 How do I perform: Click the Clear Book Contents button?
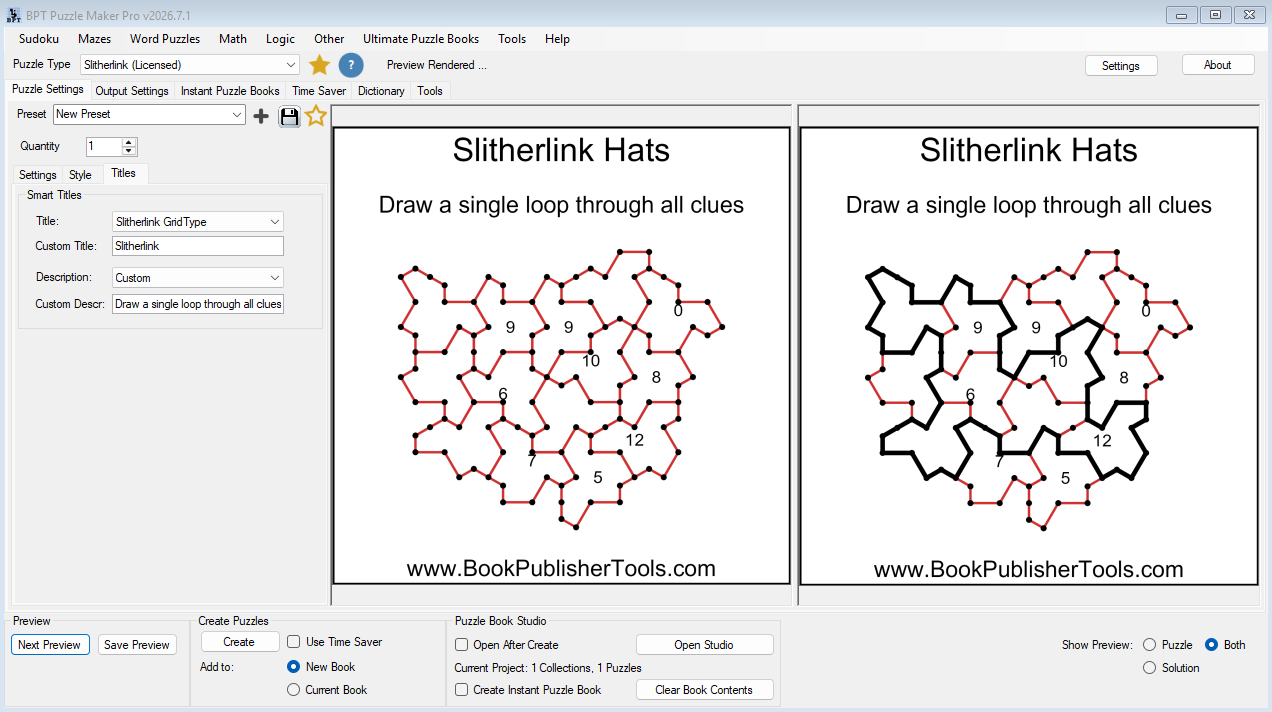[705, 690]
